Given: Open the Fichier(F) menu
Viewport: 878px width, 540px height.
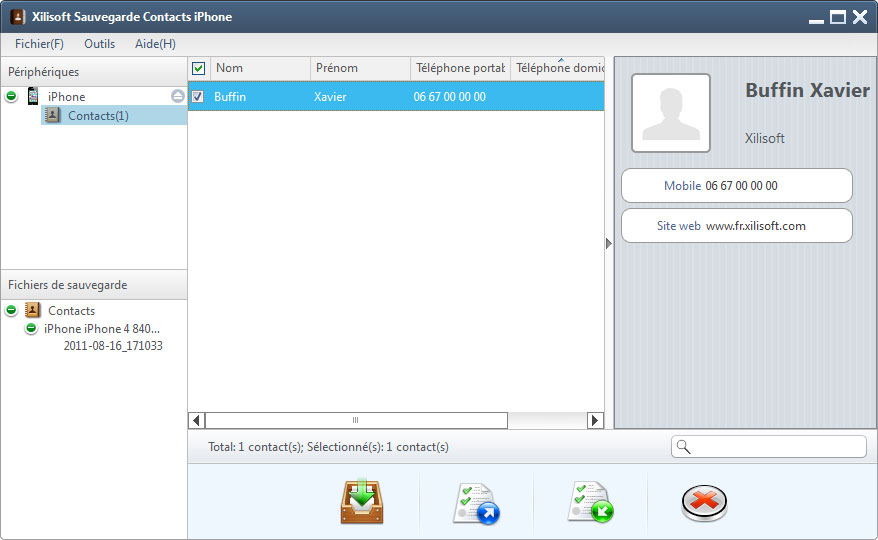Looking at the screenshot, I should (x=39, y=44).
